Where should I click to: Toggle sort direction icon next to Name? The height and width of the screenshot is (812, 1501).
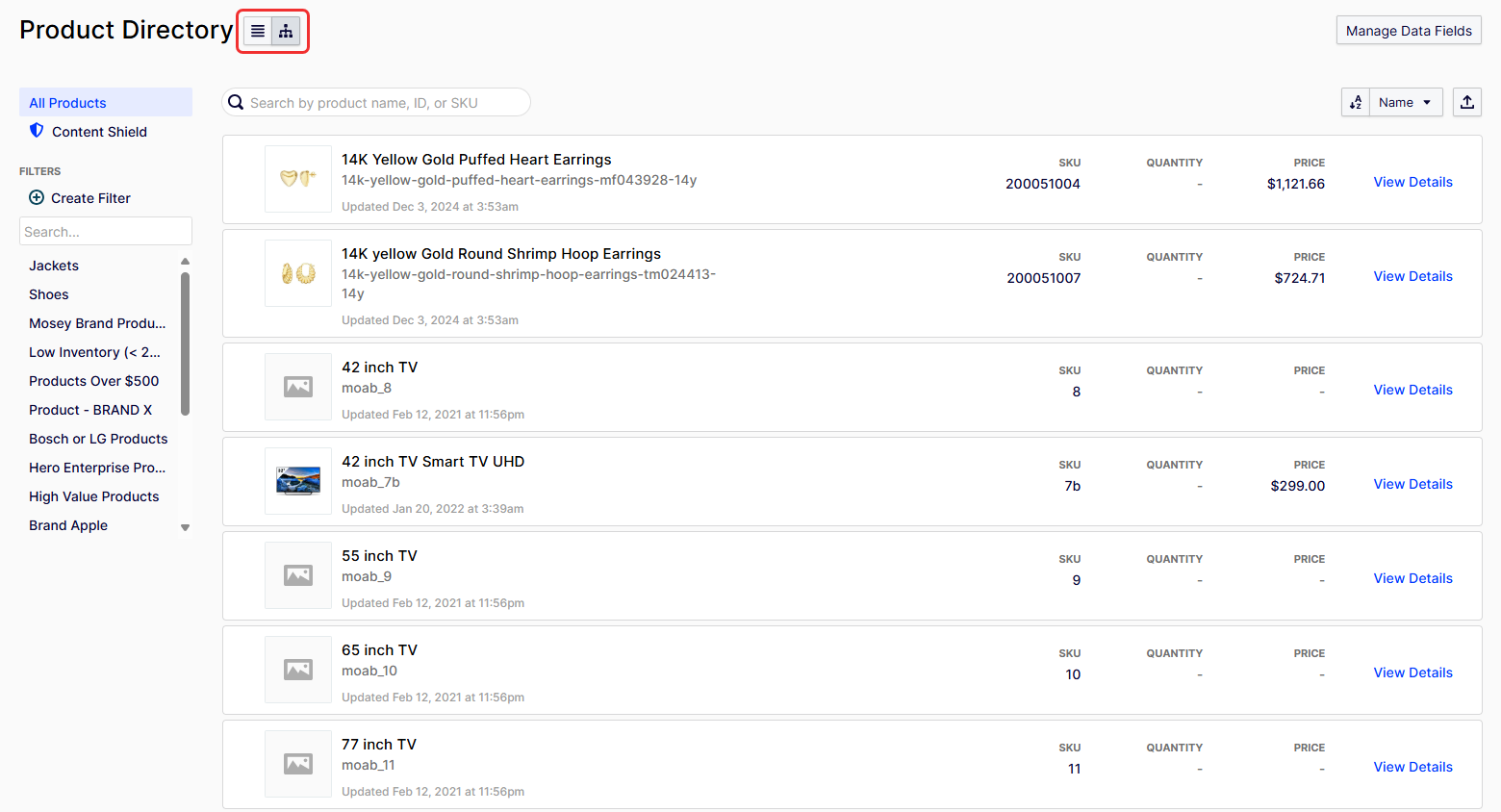tap(1356, 102)
